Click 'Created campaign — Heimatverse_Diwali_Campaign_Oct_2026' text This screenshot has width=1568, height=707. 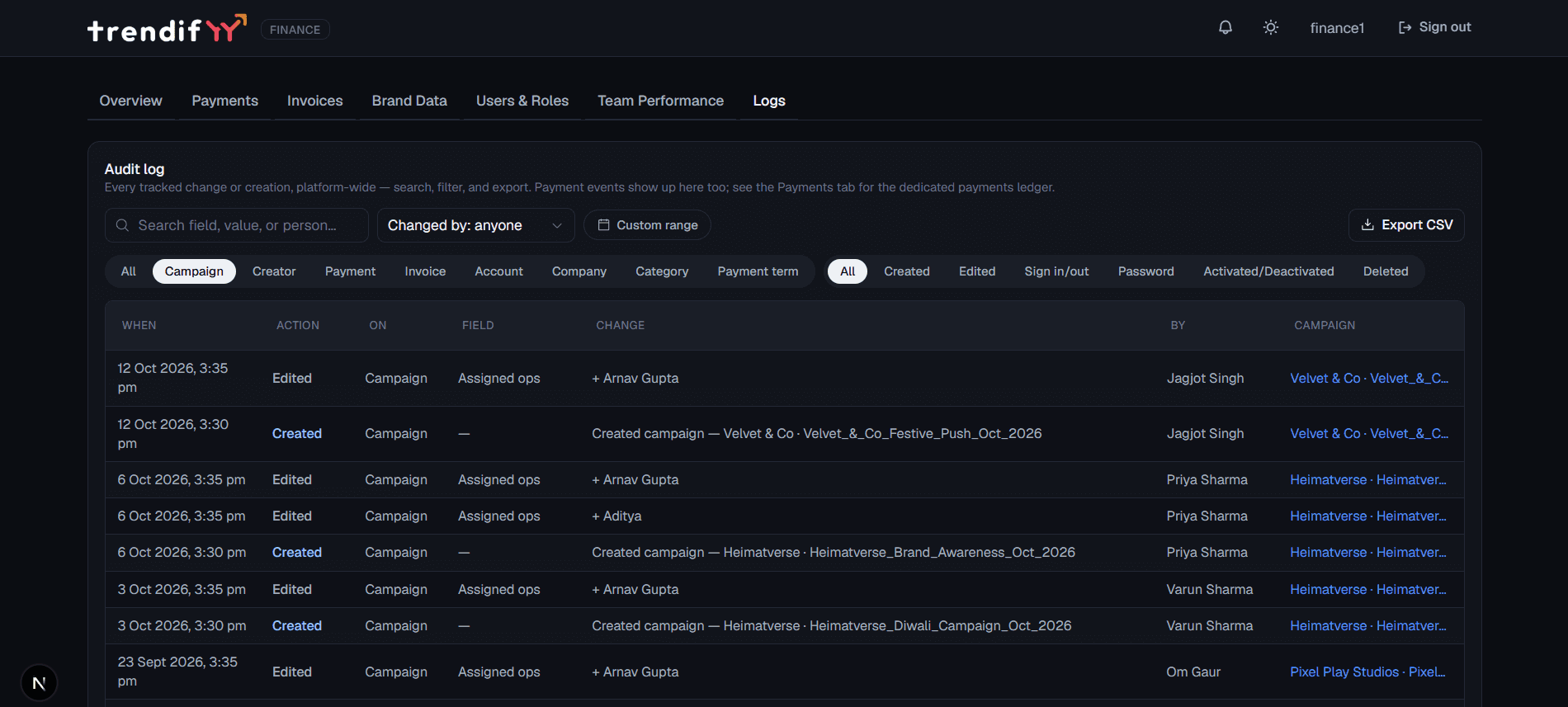point(832,625)
